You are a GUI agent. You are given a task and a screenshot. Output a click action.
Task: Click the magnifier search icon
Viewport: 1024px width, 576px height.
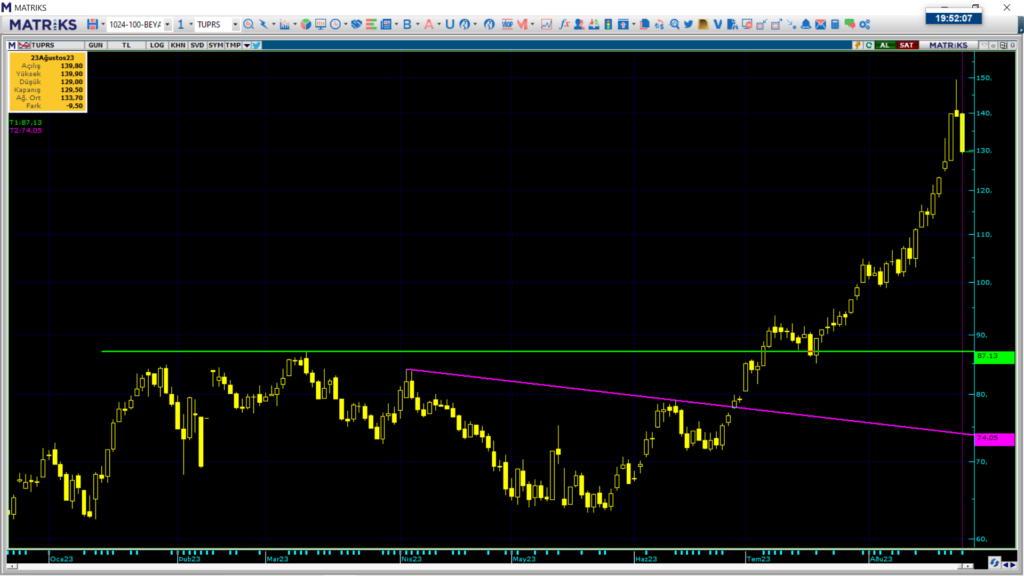click(x=248, y=24)
